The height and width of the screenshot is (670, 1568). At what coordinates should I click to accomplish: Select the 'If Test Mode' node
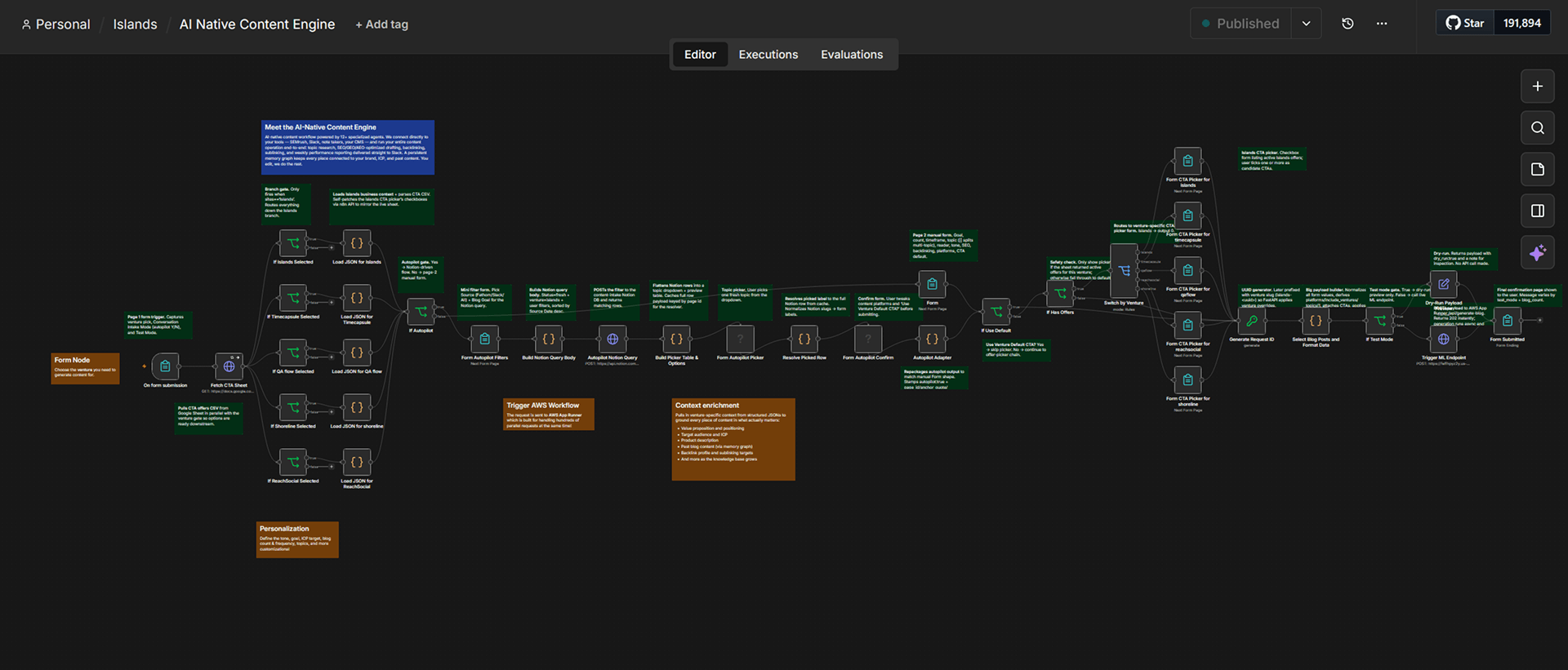click(x=1379, y=321)
